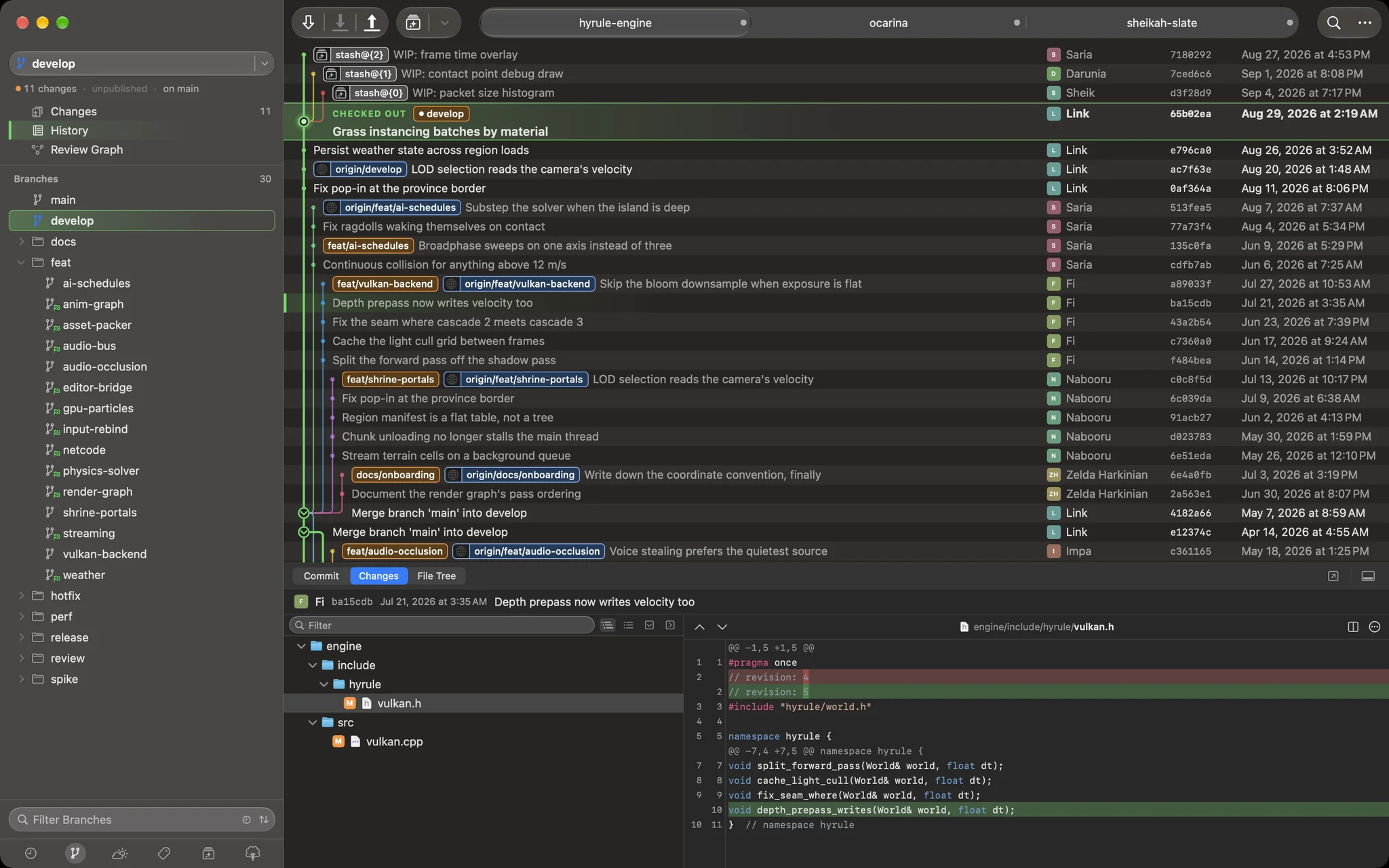Show stashes via bottom stash icon
1389x868 pixels.
(x=208, y=853)
